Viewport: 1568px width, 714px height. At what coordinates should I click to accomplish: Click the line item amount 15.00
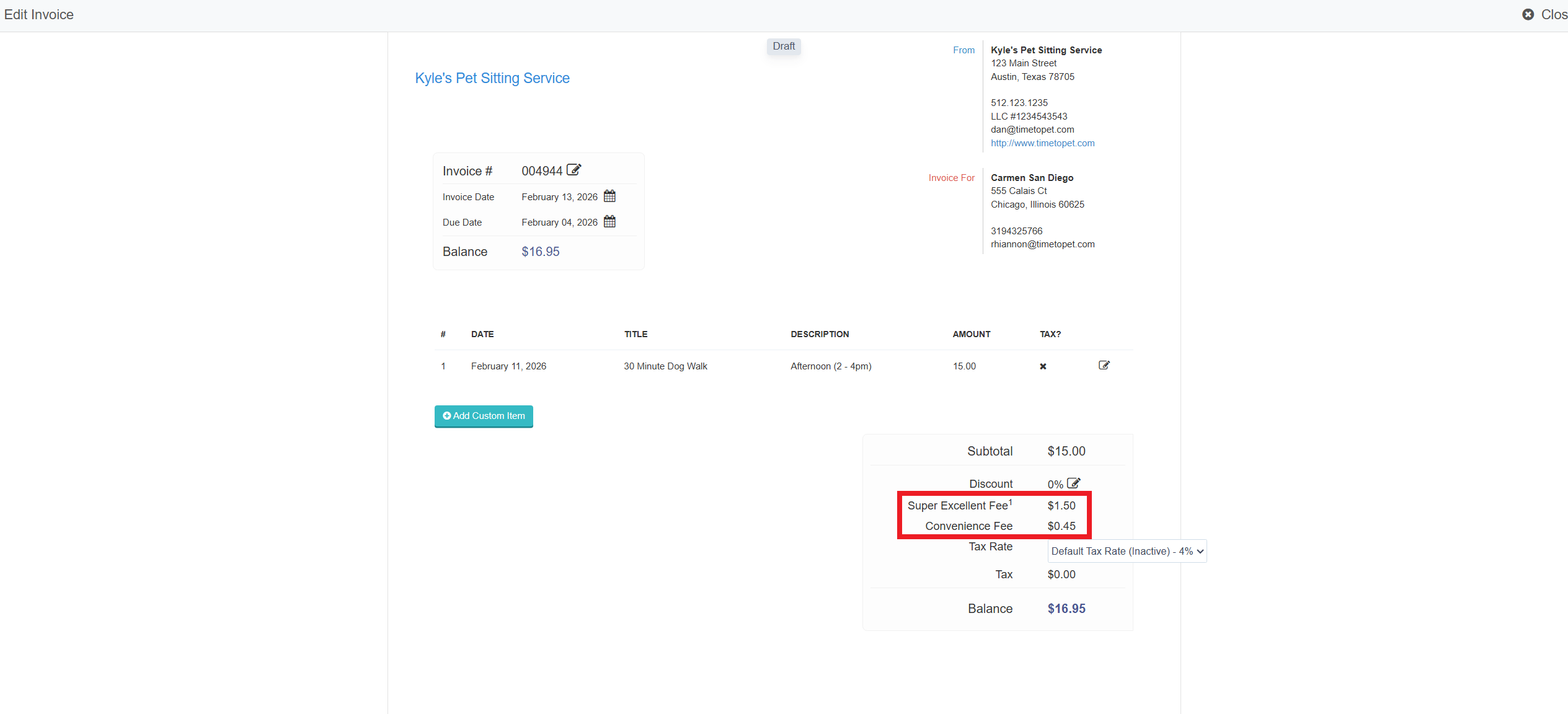[x=964, y=366]
